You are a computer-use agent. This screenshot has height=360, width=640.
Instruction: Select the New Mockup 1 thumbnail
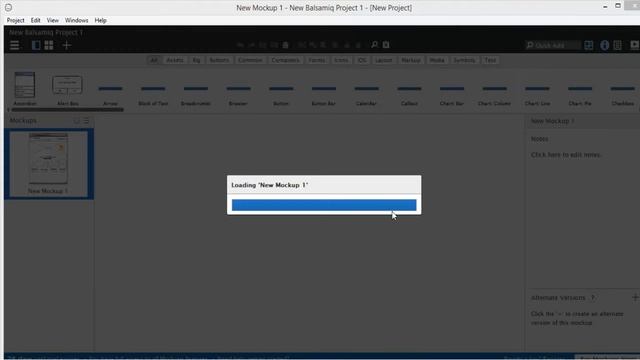coord(49,164)
